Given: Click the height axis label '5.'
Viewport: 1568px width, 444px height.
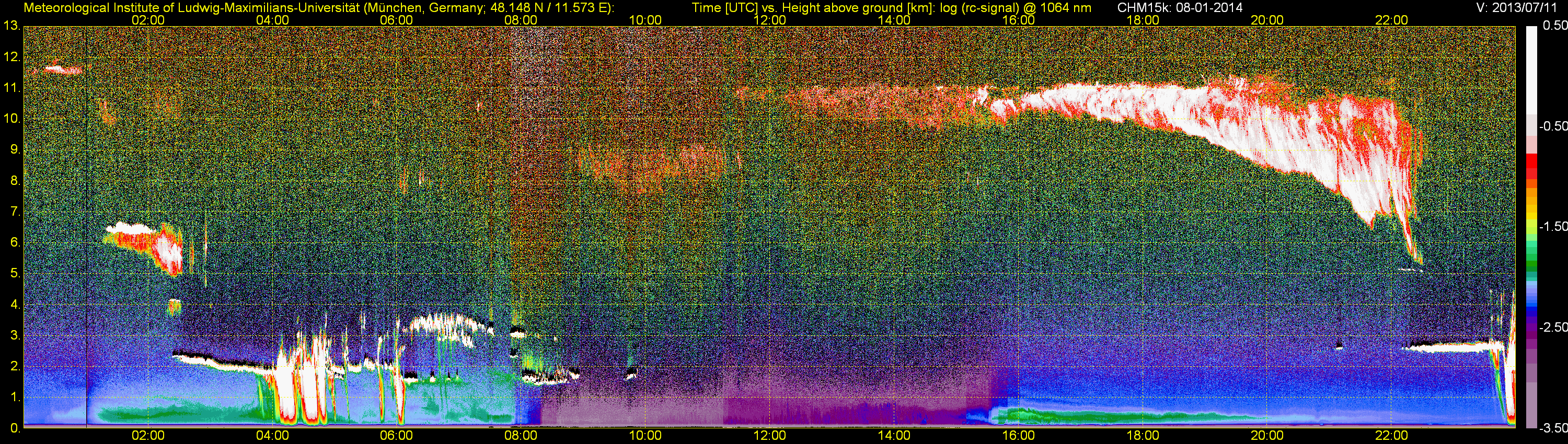Looking at the screenshot, I should pos(15,274).
